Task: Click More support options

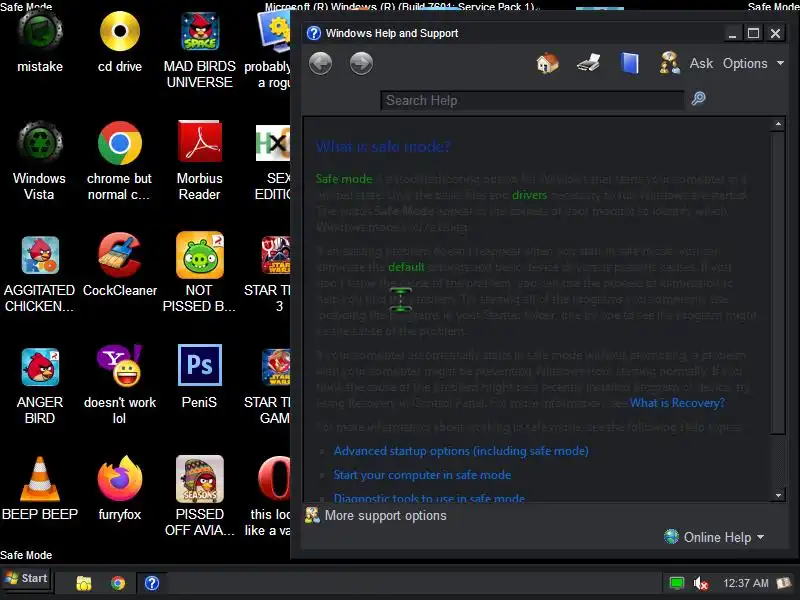Action: tap(376, 515)
